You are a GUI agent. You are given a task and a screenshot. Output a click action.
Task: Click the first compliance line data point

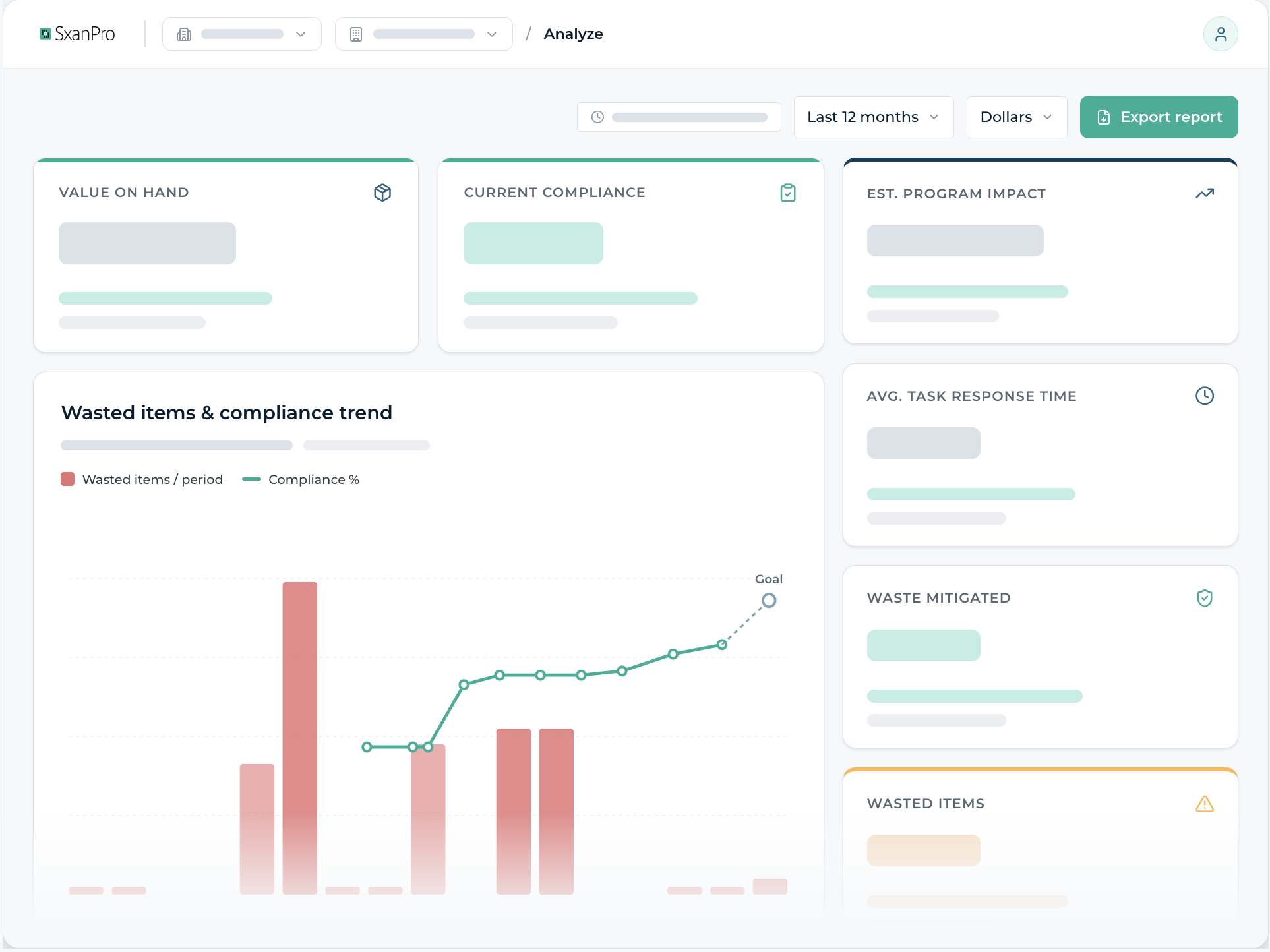click(367, 747)
